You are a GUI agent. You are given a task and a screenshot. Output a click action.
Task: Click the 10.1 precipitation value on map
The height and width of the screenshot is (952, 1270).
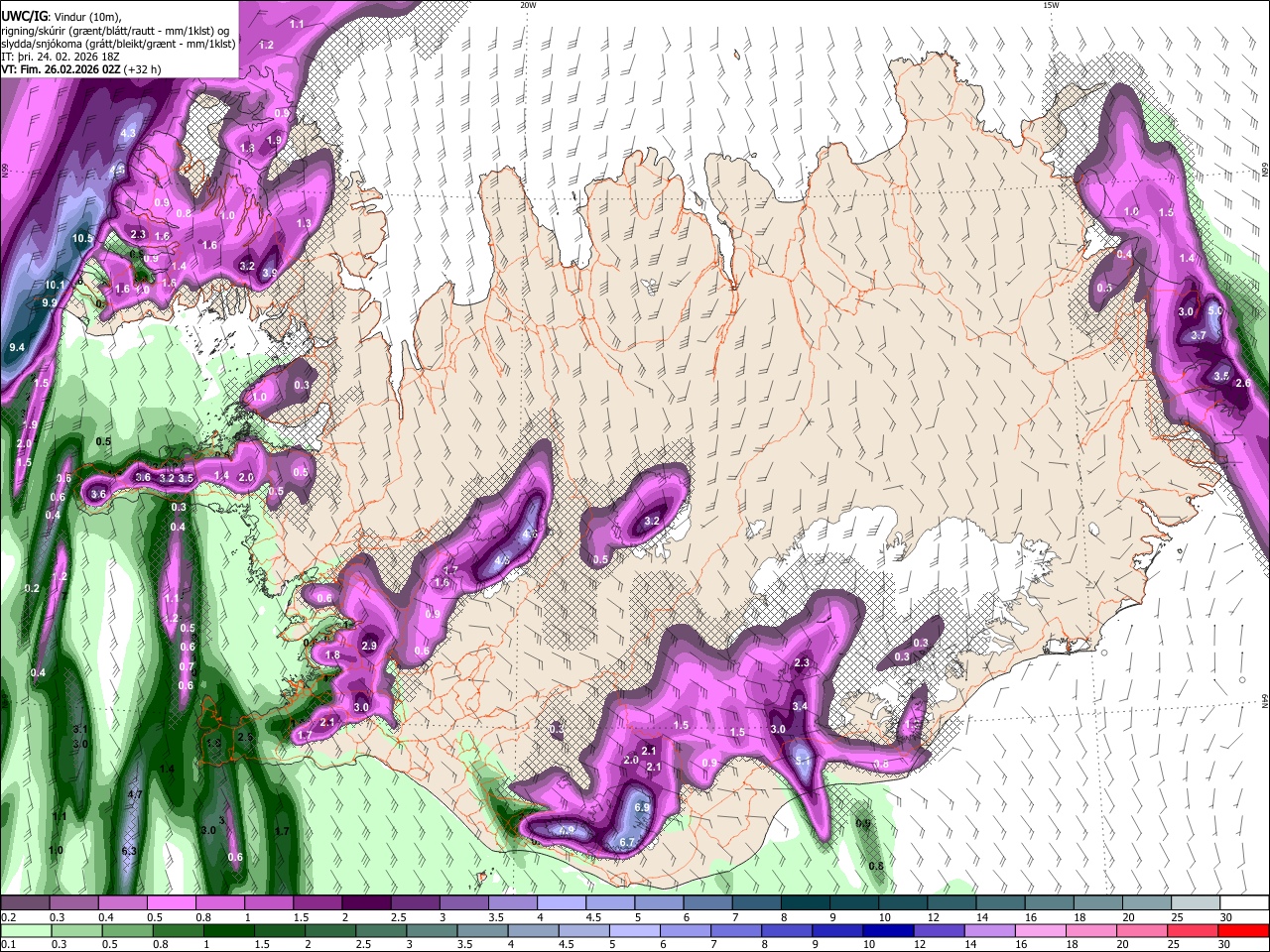(x=55, y=286)
